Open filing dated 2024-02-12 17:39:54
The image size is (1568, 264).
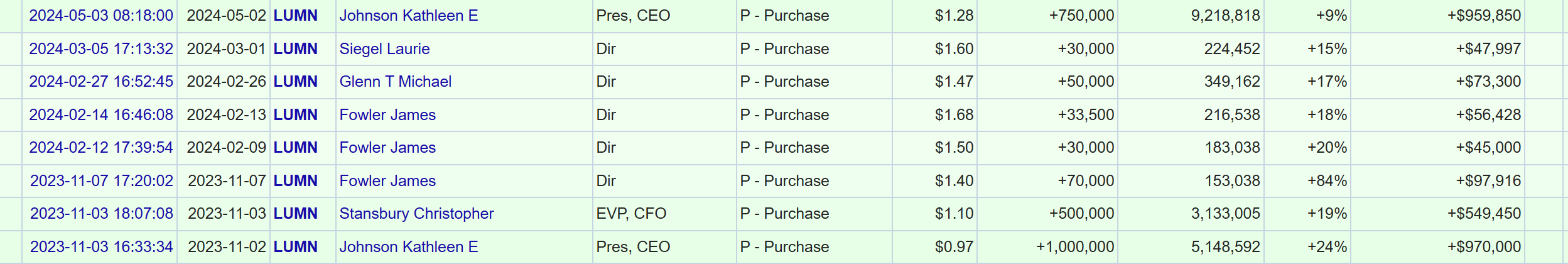[x=101, y=148]
